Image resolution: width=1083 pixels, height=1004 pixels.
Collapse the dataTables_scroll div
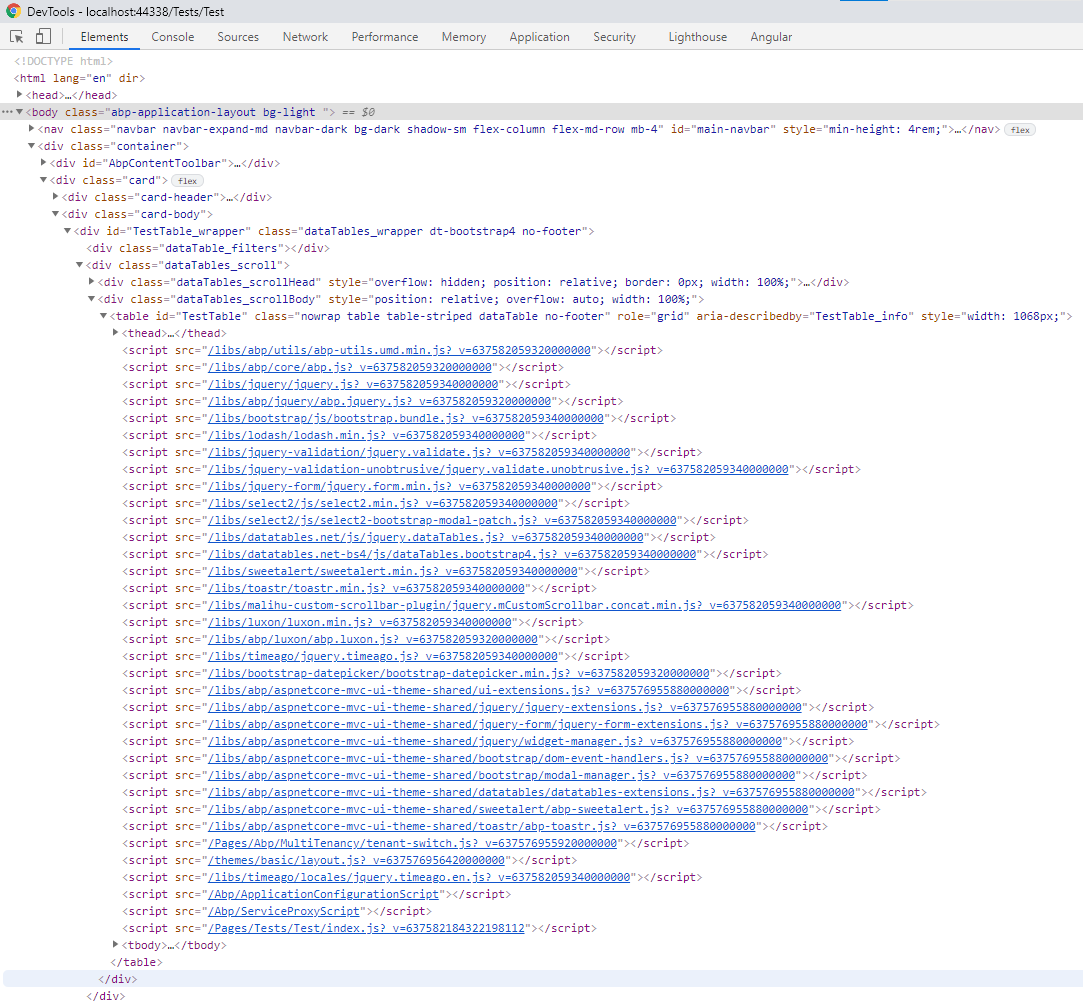tap(79, 264)
